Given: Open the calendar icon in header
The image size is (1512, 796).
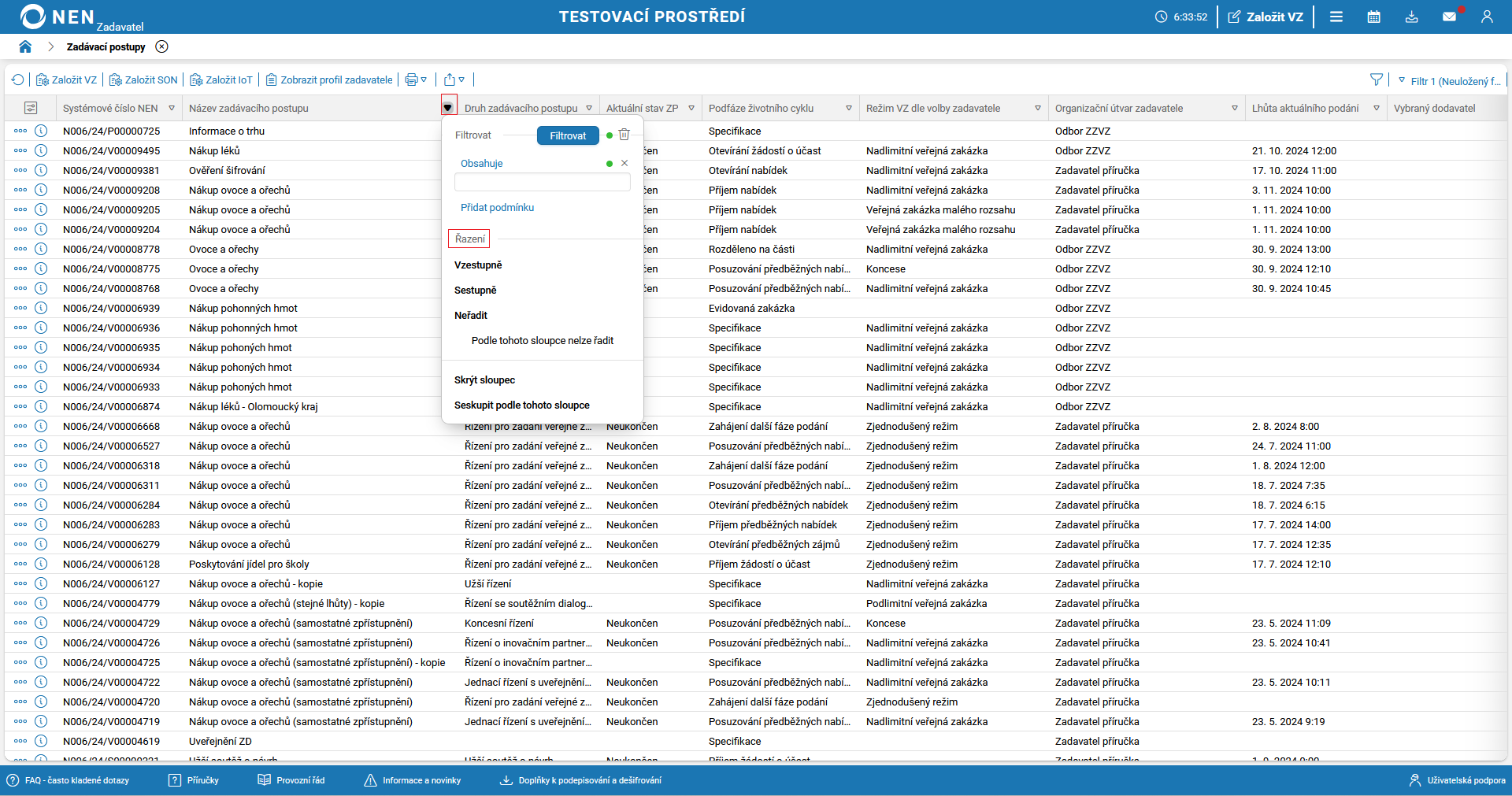Looking at the screenshot, I should coord(1374,17).
